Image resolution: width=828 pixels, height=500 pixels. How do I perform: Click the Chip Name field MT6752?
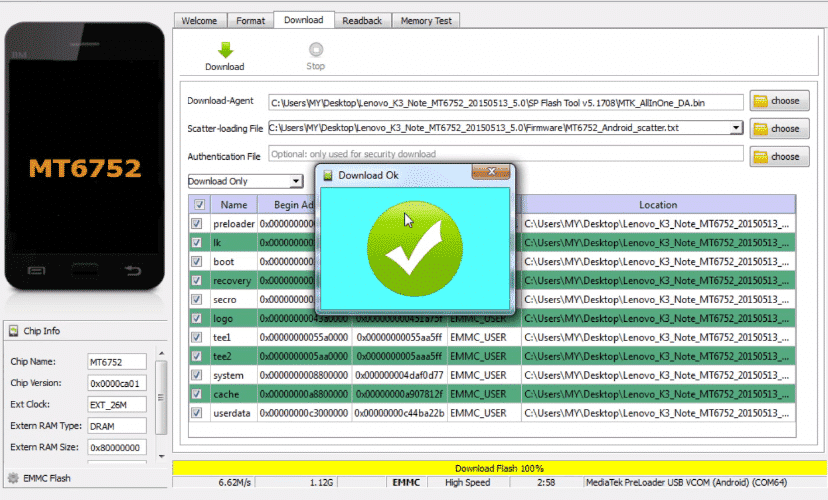117,362
